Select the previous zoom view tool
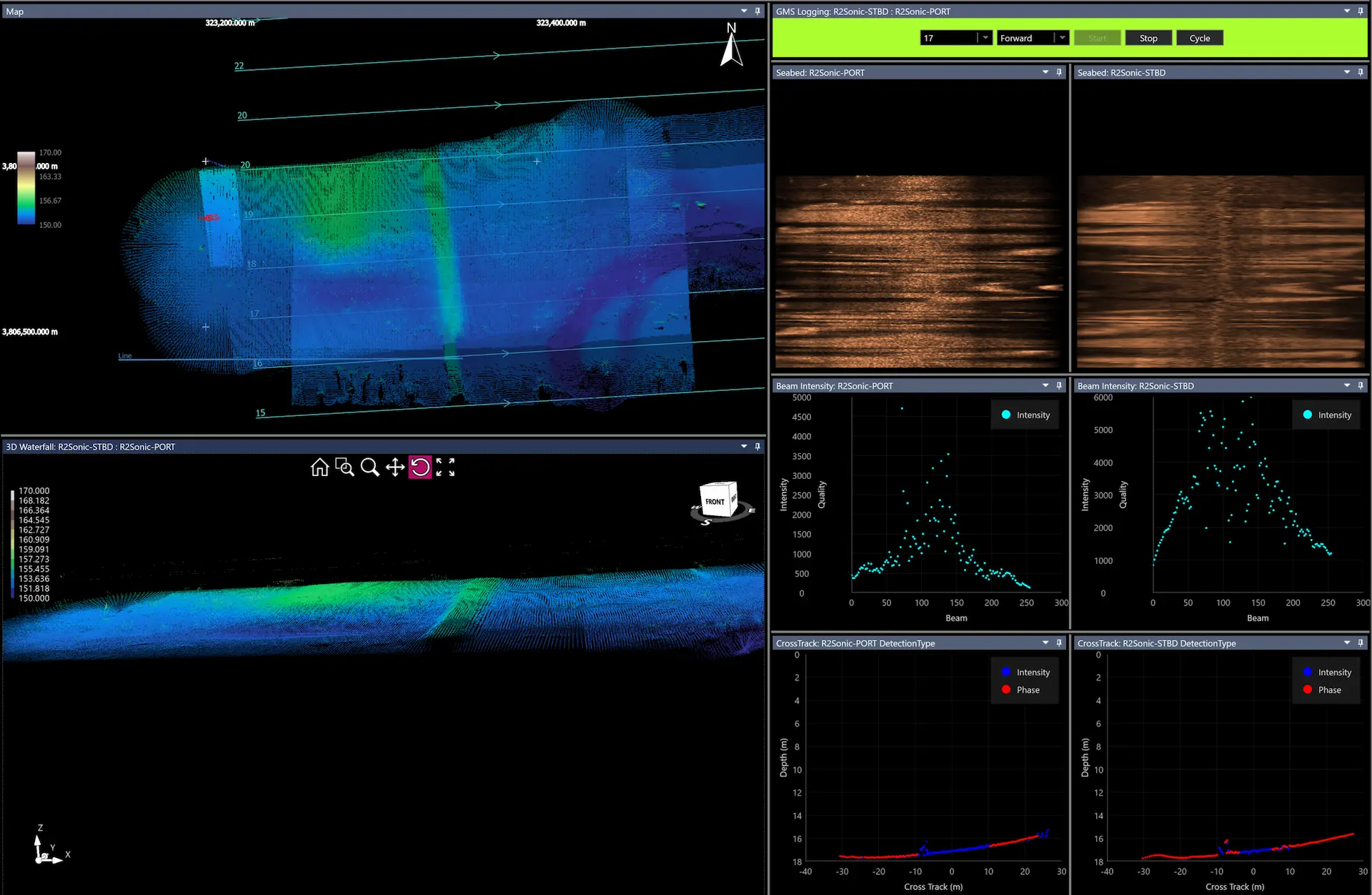 [344, 468]
